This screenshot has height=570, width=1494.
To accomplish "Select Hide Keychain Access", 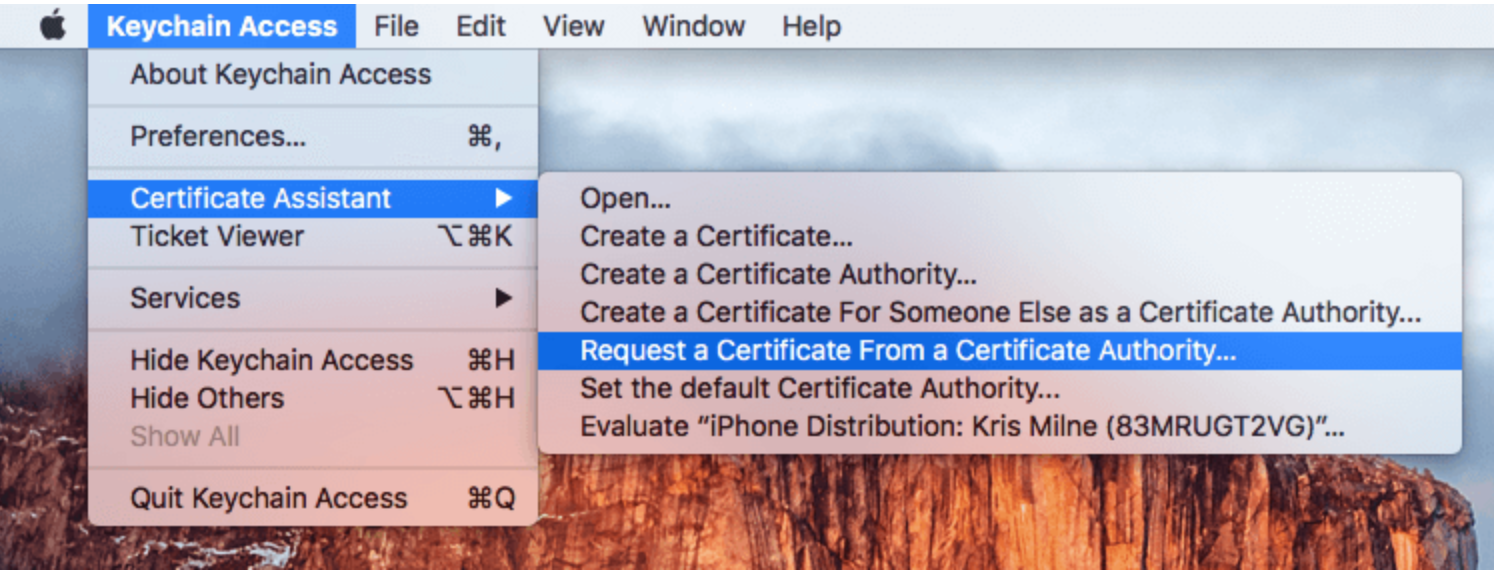I will pyautogui.click(x=313, y=360).
